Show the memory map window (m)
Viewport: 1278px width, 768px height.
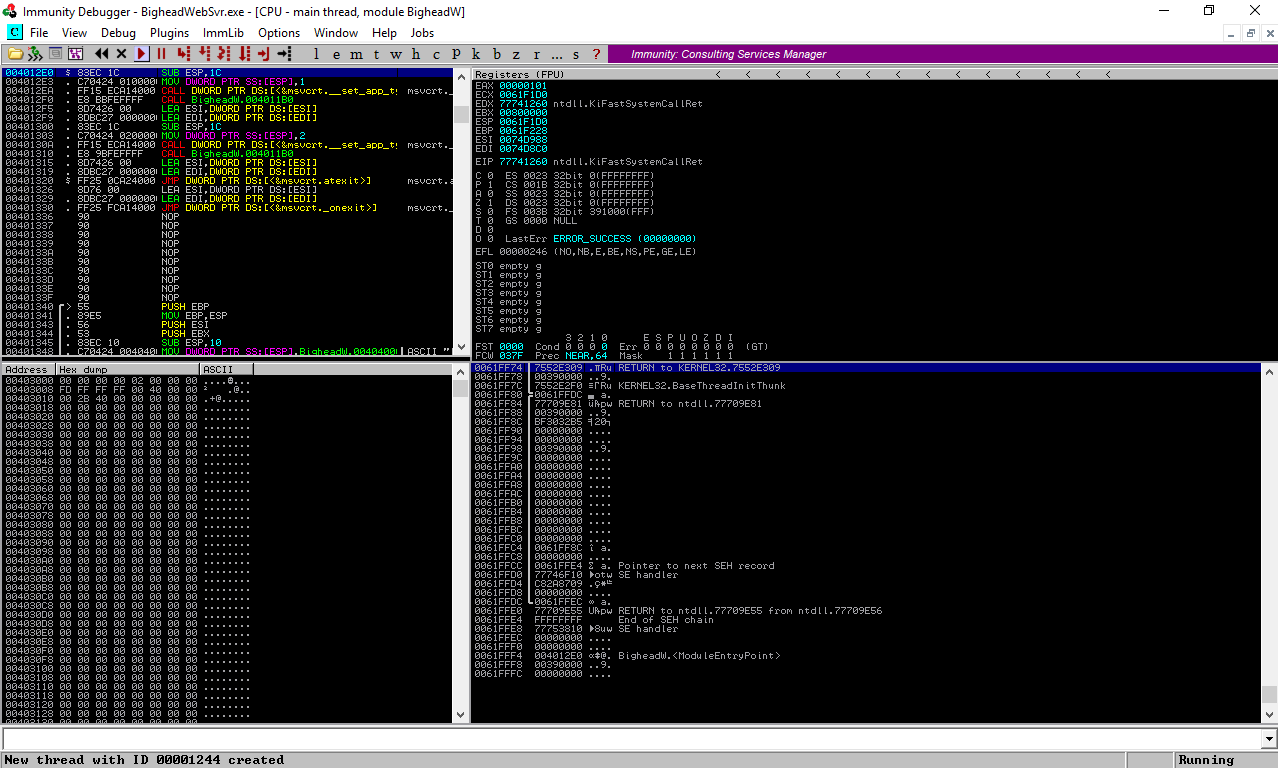coord(355,54)
